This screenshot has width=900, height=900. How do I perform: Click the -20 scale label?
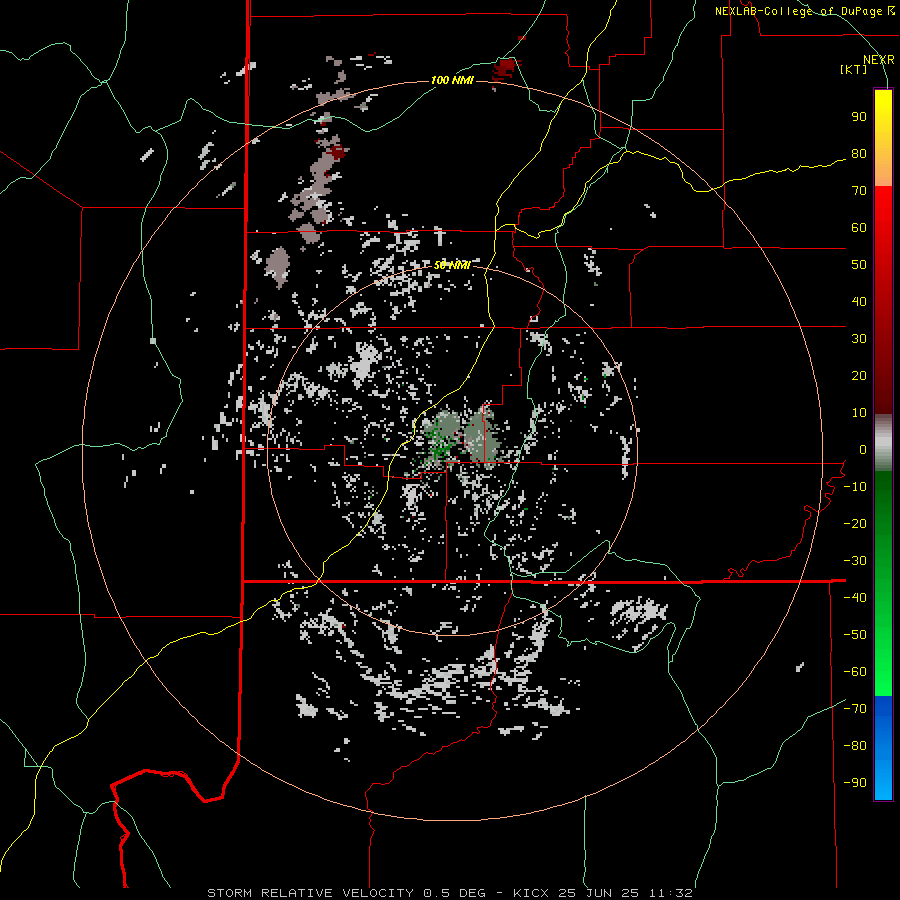pyautogui.click(x=855, y=524)
